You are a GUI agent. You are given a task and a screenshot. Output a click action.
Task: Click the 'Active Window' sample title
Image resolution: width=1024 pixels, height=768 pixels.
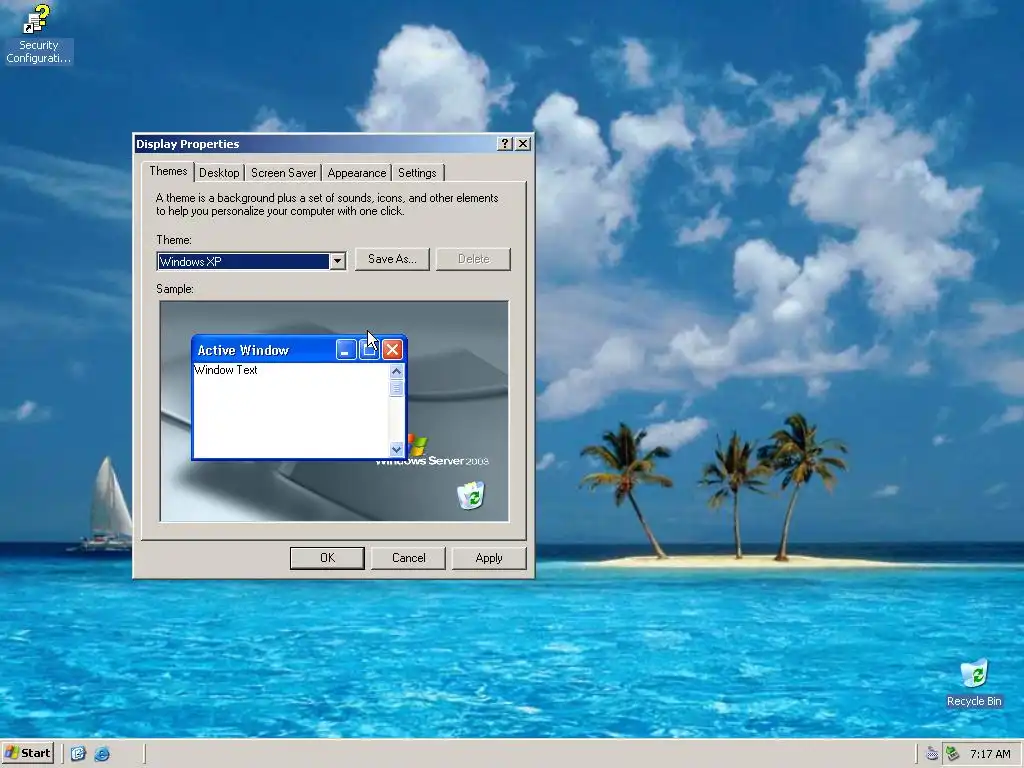(243, 351)
